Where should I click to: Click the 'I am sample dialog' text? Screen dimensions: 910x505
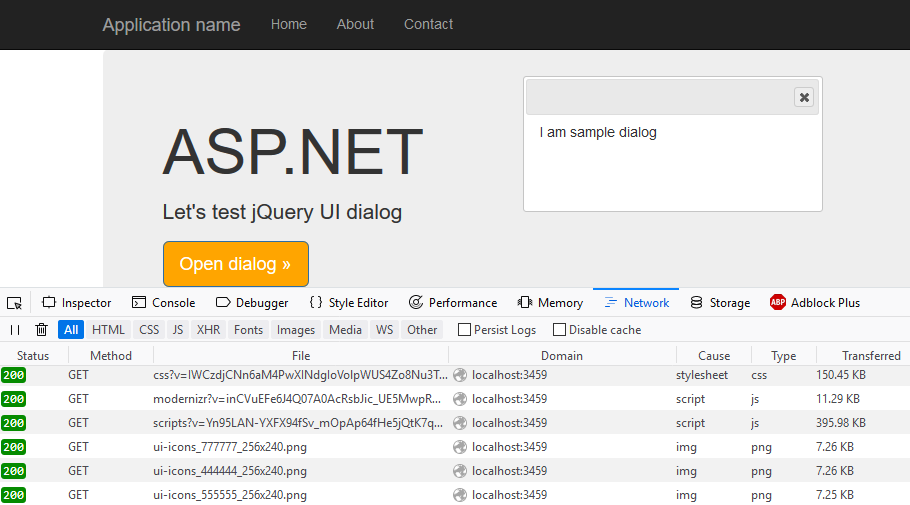tap(598, 133)
